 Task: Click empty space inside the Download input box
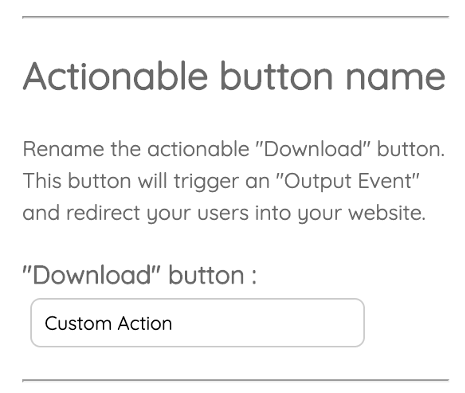pos(267,323)
